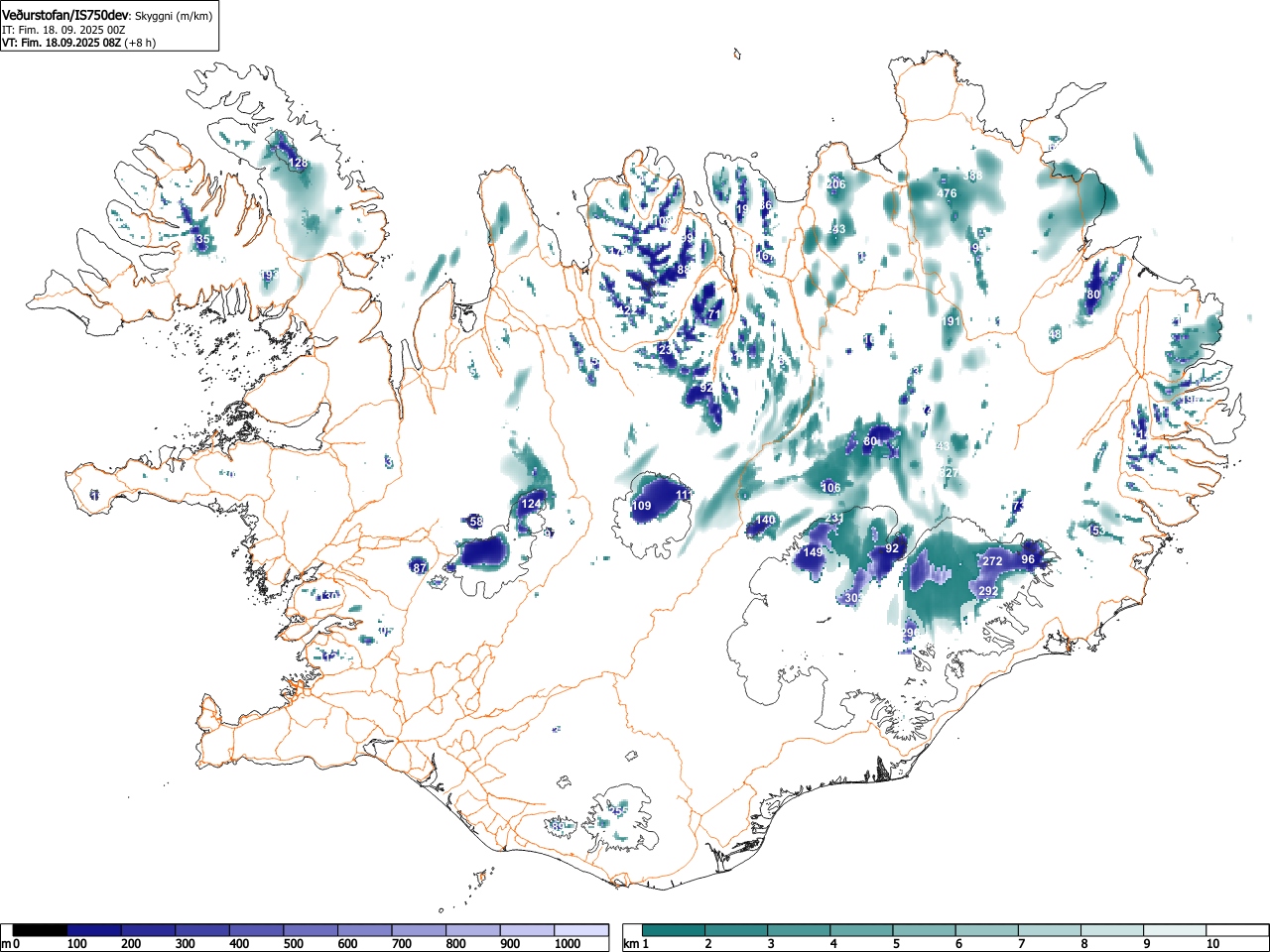The height and width of the screenshot is (952, 1270).
Task: Click the dark navy 100–200 m legend swatch
Action: click(x=94, y=930)
